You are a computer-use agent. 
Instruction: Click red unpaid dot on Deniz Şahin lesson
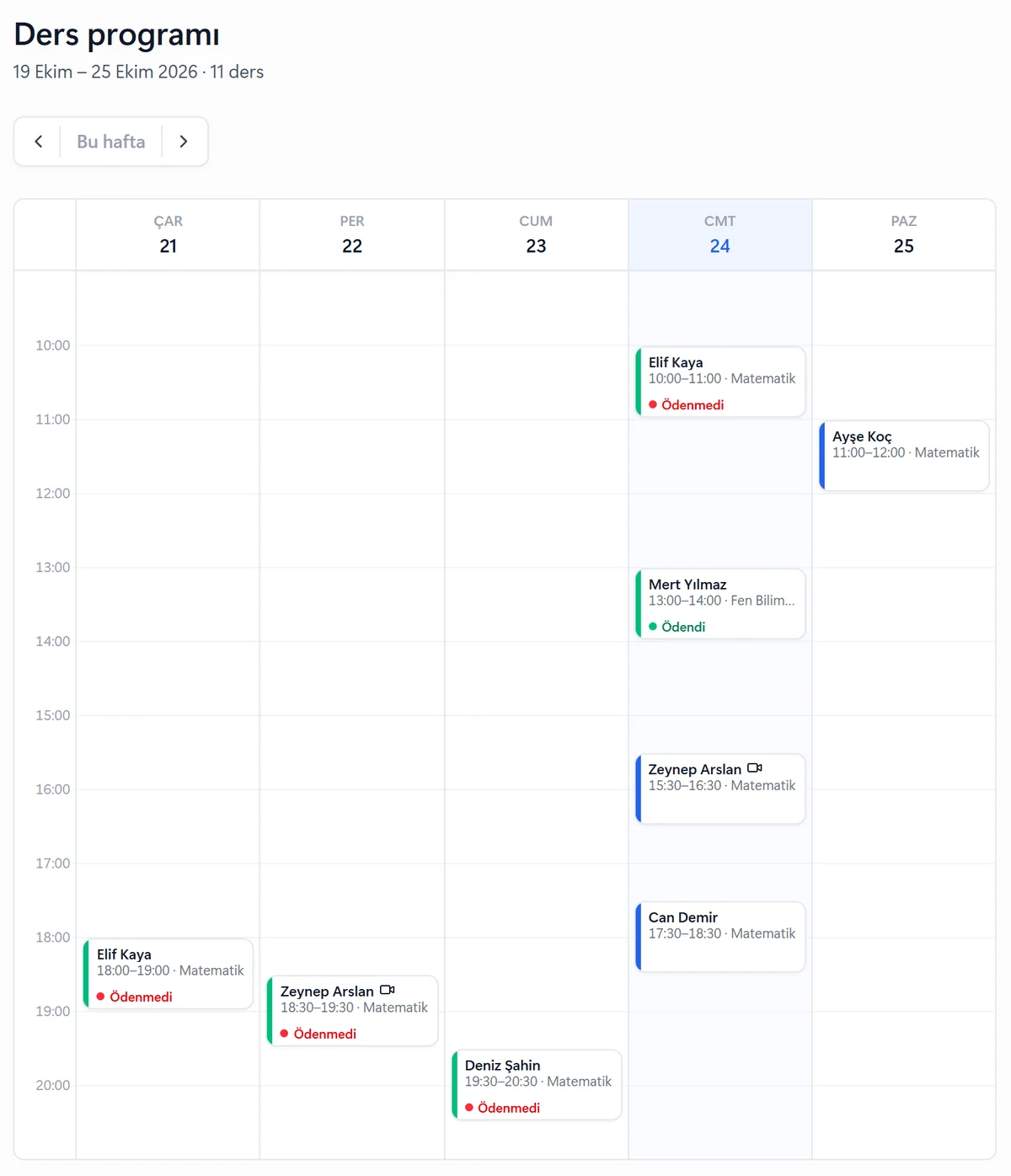pos(469,1108)
